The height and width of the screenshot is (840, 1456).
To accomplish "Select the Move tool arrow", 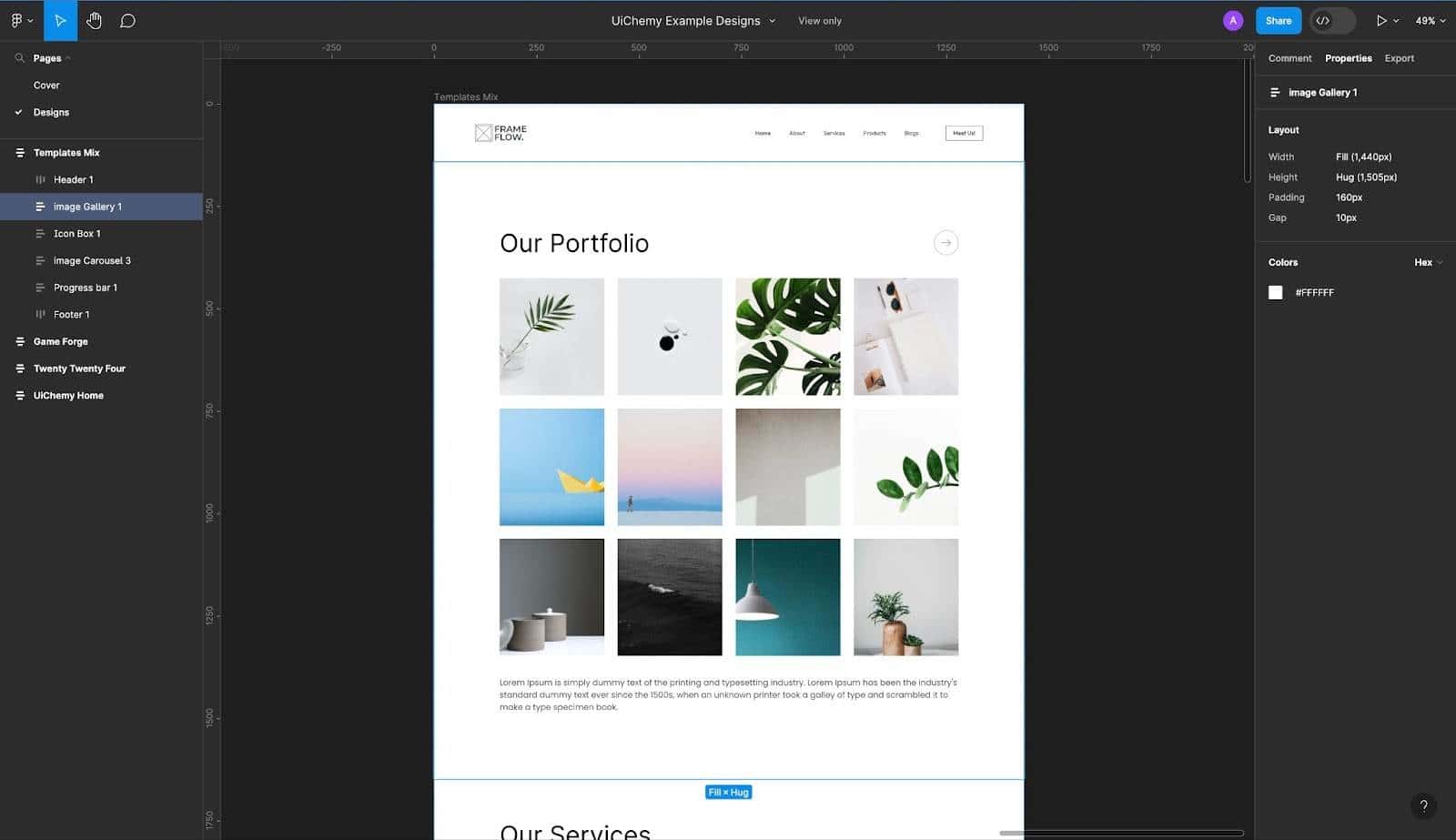I will [60, 20].
